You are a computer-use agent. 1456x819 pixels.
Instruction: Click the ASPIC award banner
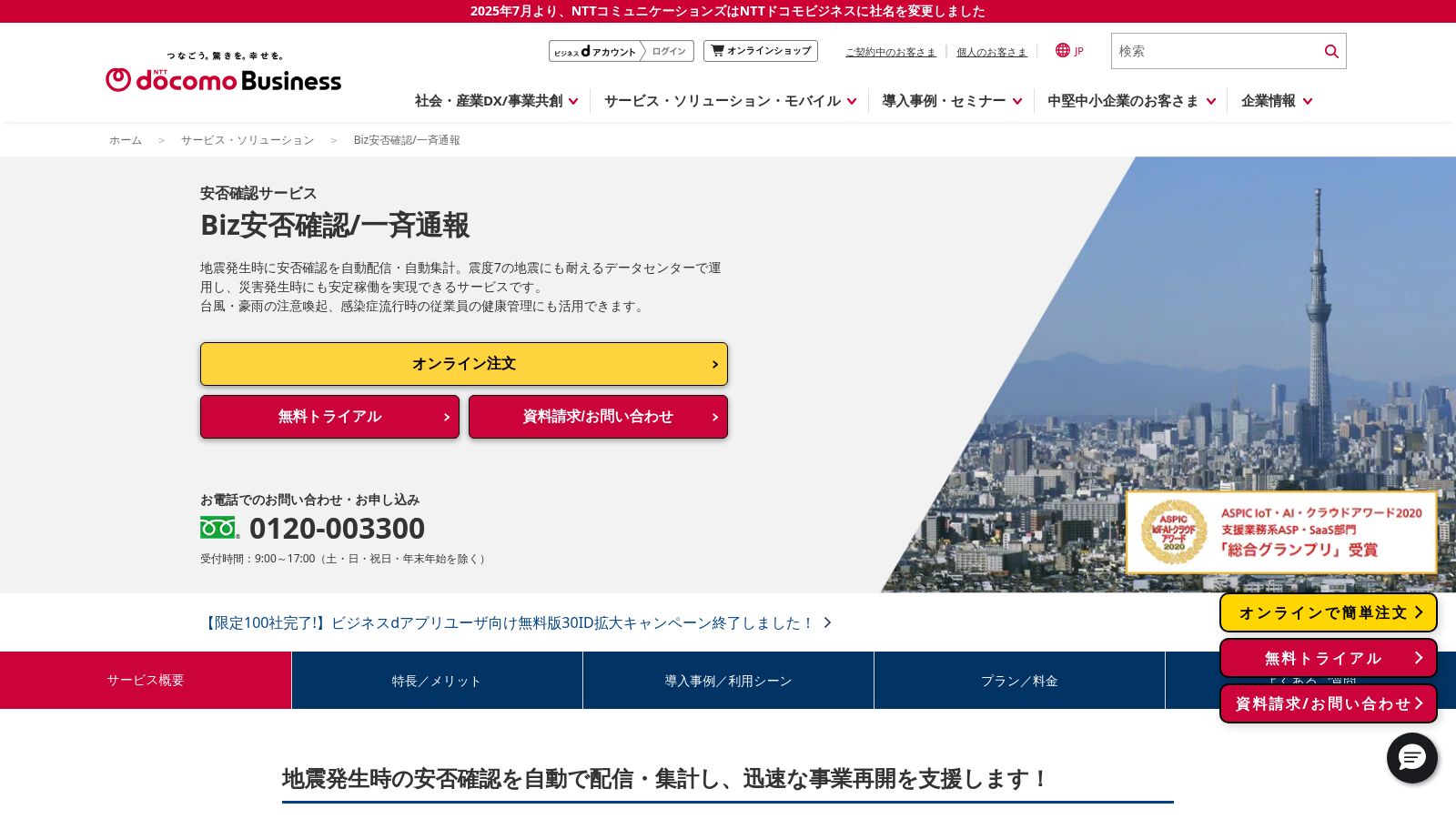coord(1281,533)
